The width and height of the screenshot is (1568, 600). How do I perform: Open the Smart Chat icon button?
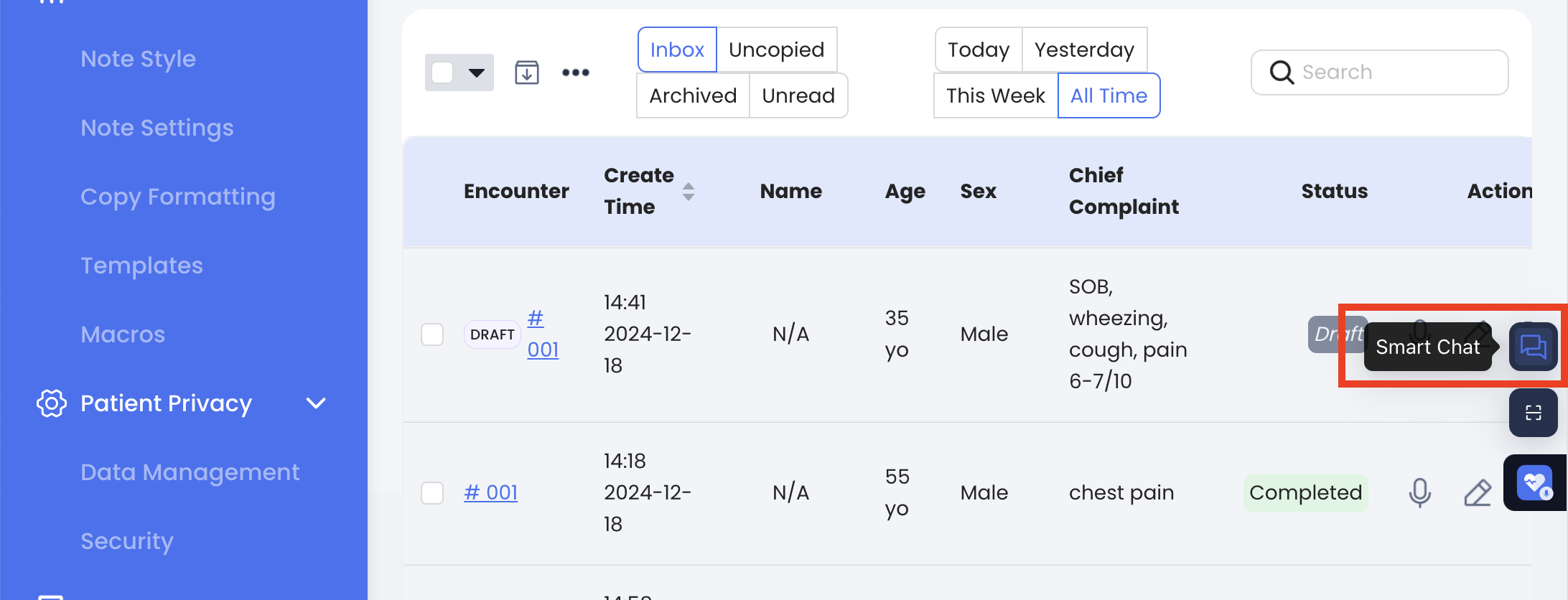coord(1533,347)
